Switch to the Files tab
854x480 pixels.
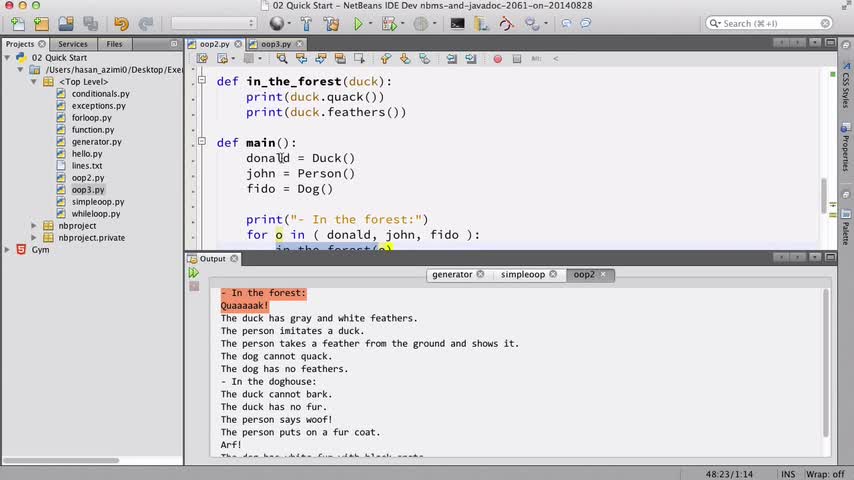[x=114, y=44]
